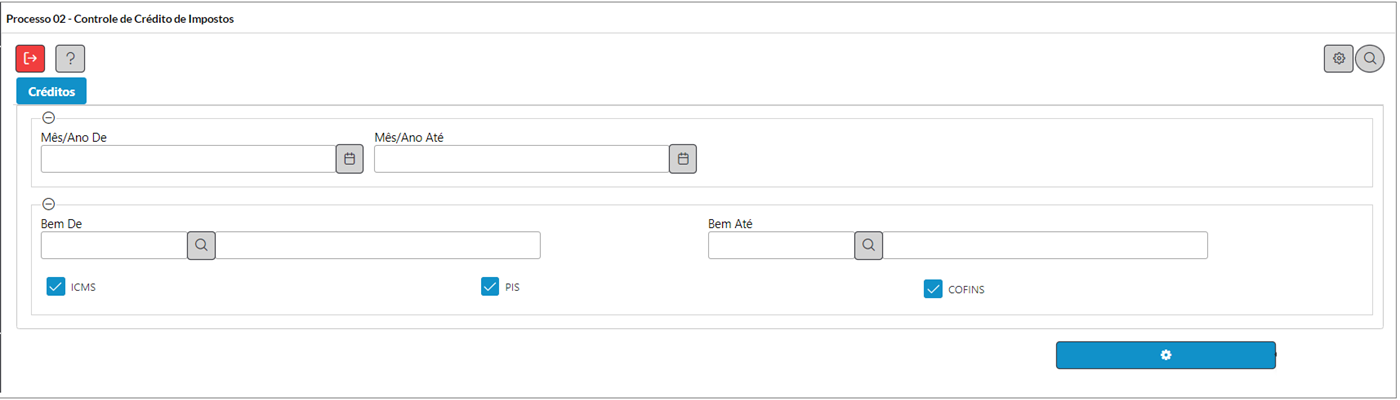
Task: Focus the Mês/Ano De input field
Action: (188, 159)
